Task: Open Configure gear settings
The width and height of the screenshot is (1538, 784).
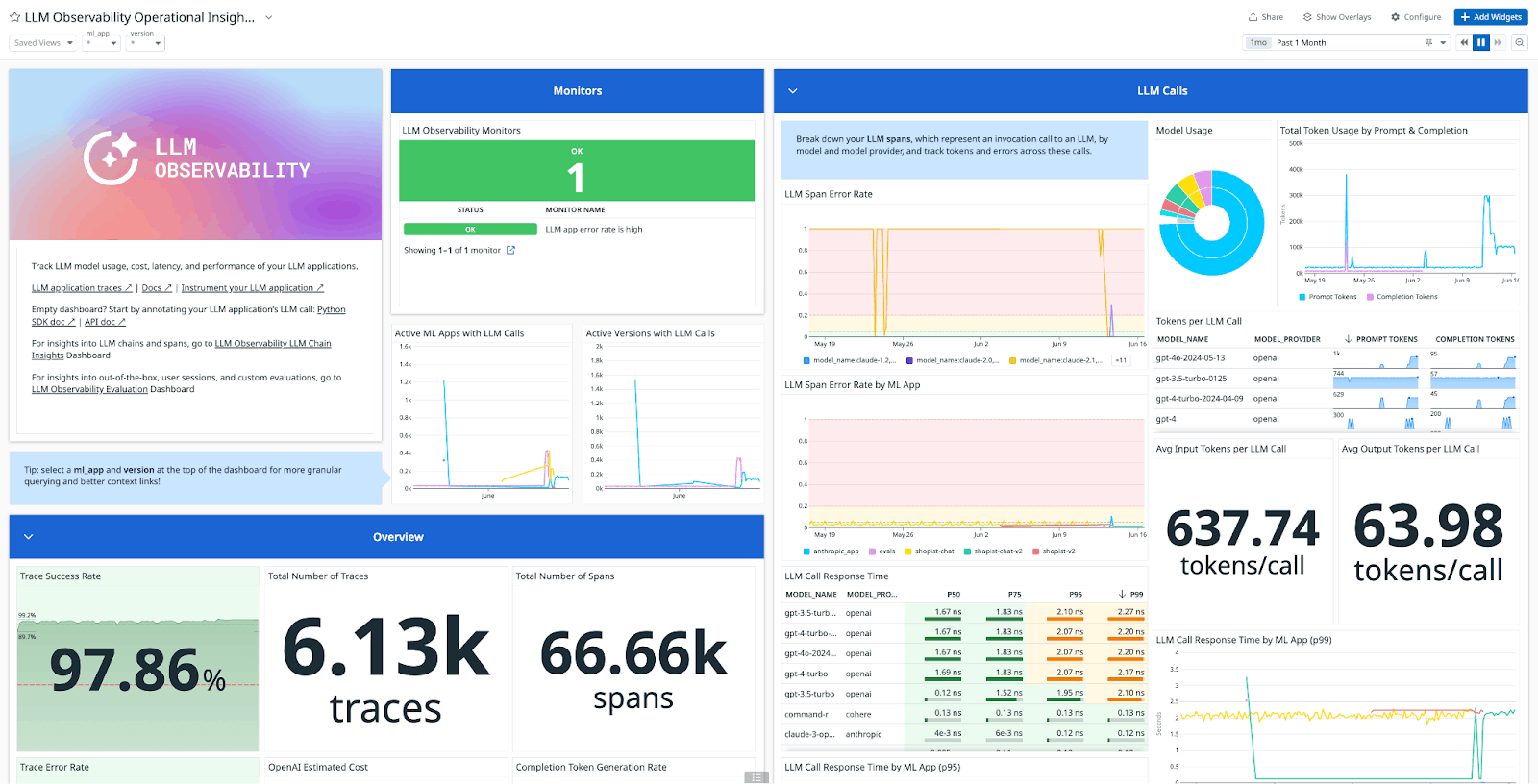Action: pyautogui.click(x=1396, y=17)
